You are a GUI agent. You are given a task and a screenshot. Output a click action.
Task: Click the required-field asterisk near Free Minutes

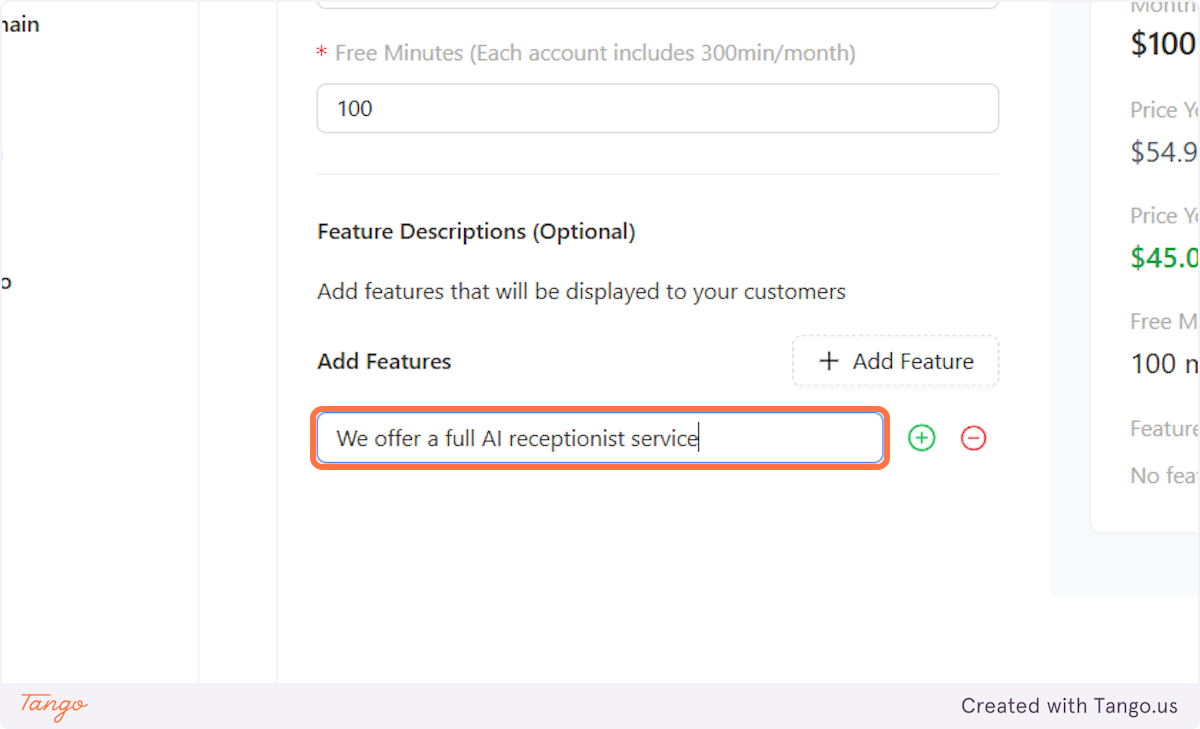coord(320,53)
